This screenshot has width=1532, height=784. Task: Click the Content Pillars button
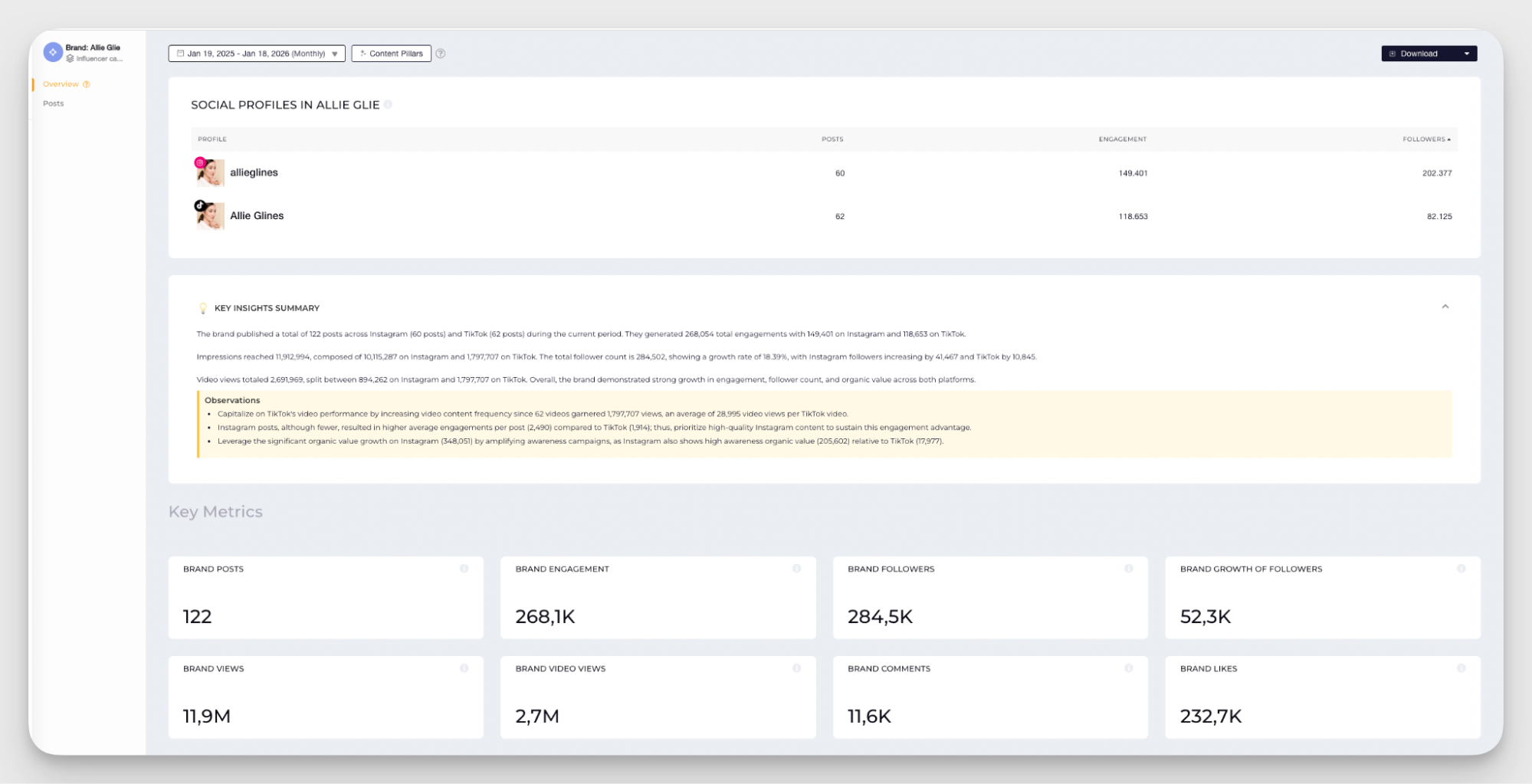(392, 54)
